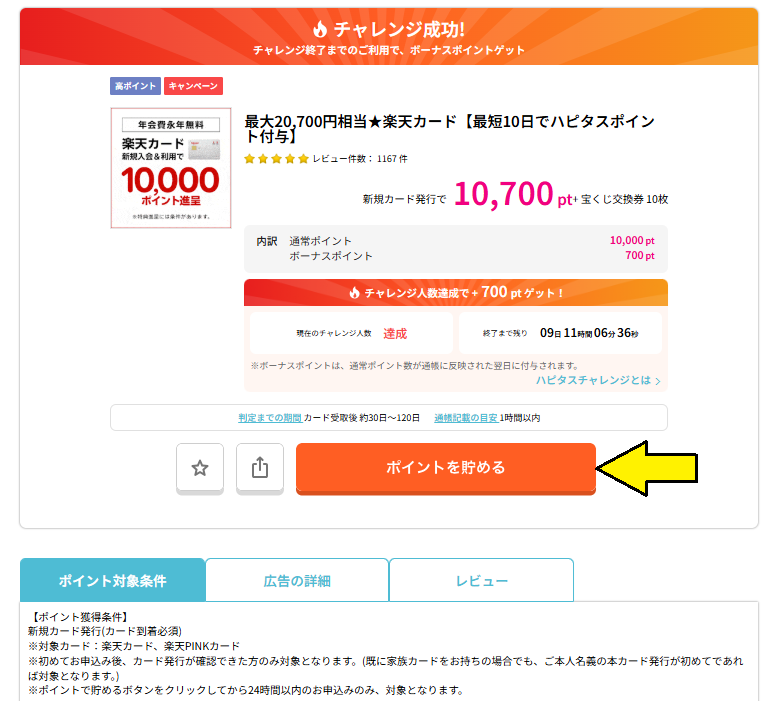Click the challenge countdown timer

coord(588,333)
